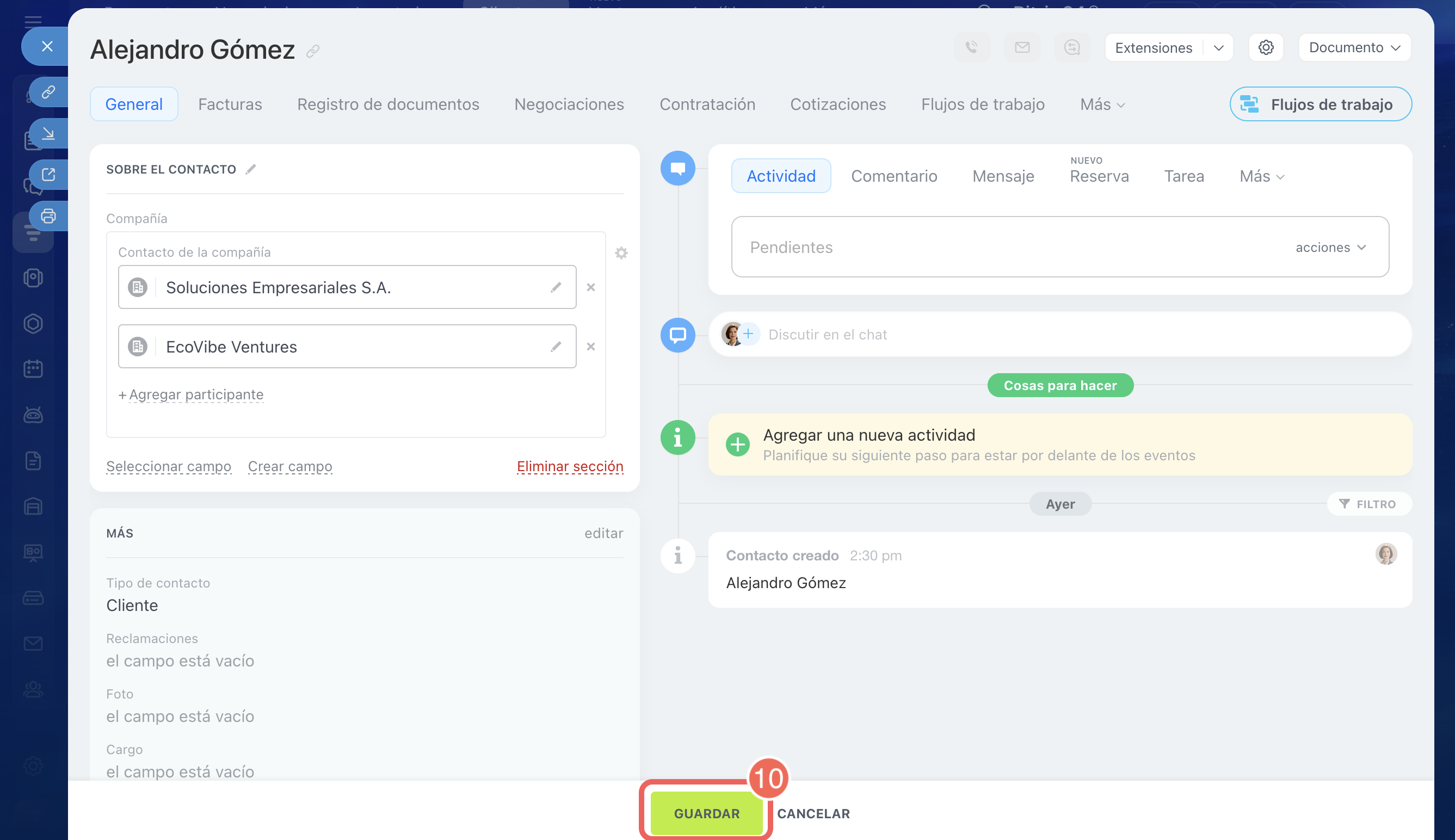This screenshot has height=840, width=1455.
Task: Click gear icon beside Contacto de la compañía
Action: pyautogui.click(x=621, y=252)
